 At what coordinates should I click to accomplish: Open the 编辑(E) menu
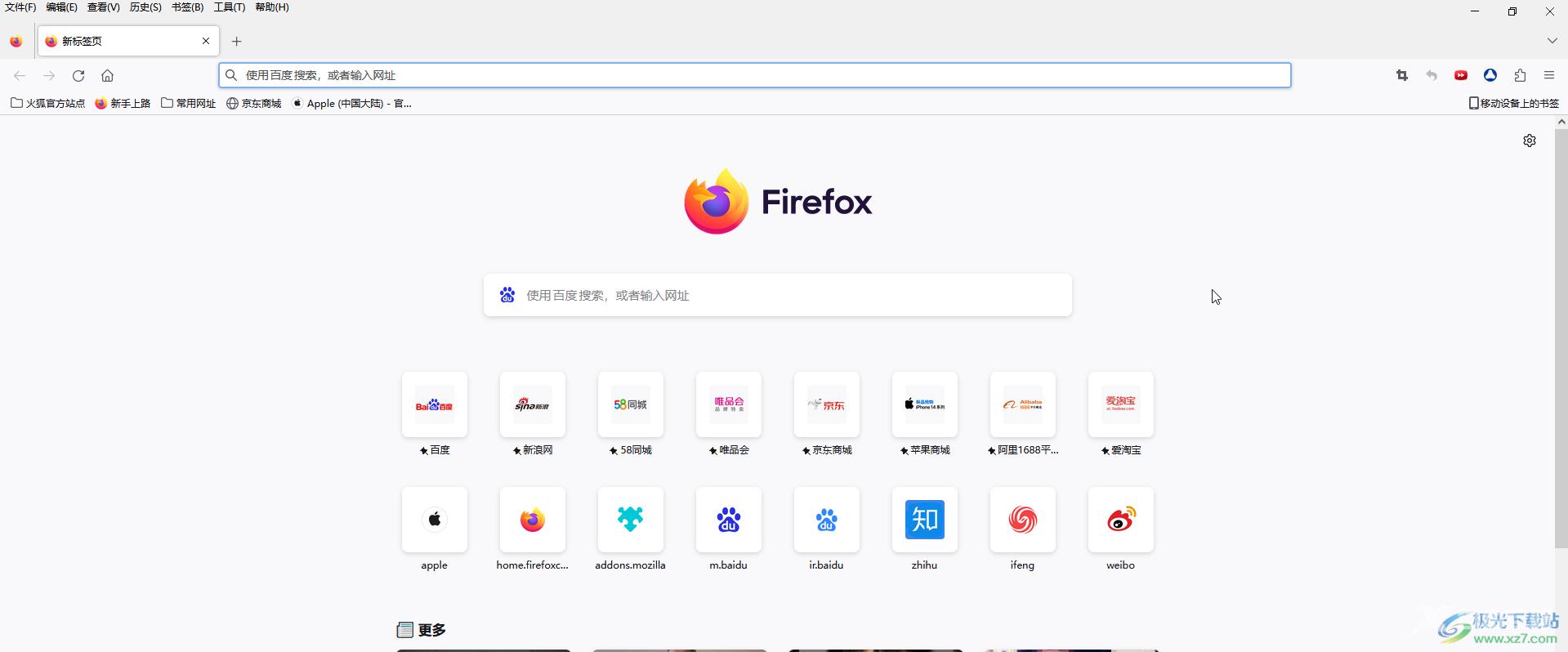tap(62, 7)
